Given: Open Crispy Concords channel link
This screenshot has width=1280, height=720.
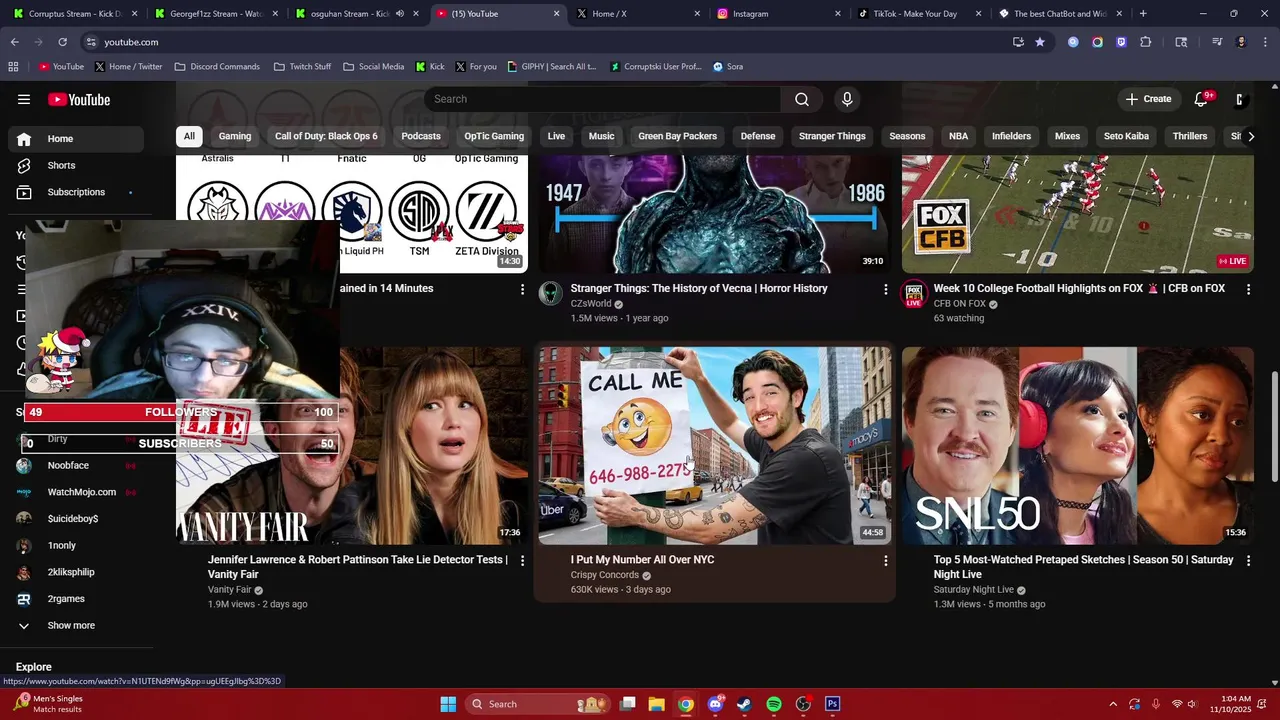Looking at the screenshot, I should (x=604, y=575).
